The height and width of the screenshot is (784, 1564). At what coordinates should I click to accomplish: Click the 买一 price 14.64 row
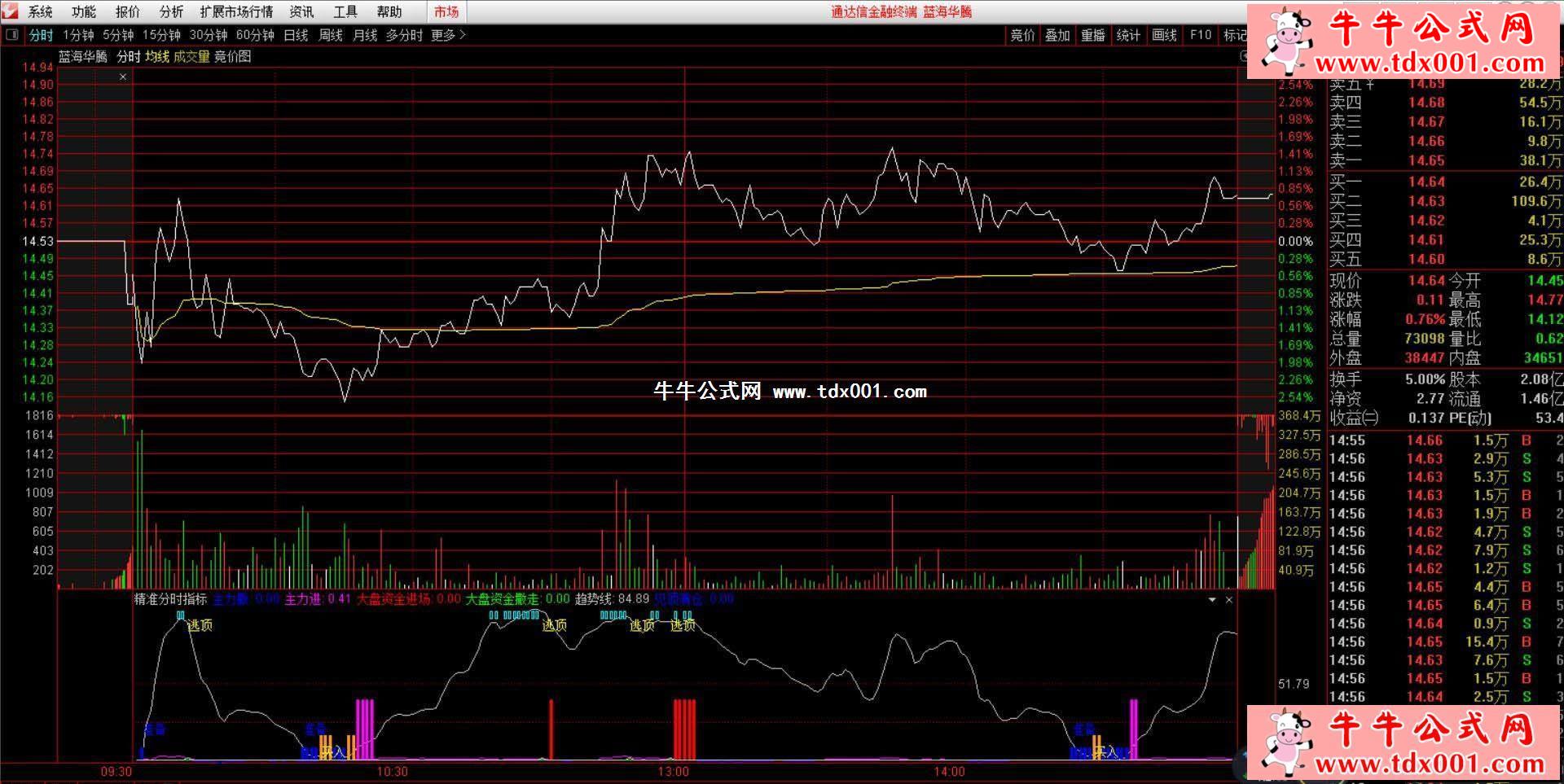[x=1445, y=182]
